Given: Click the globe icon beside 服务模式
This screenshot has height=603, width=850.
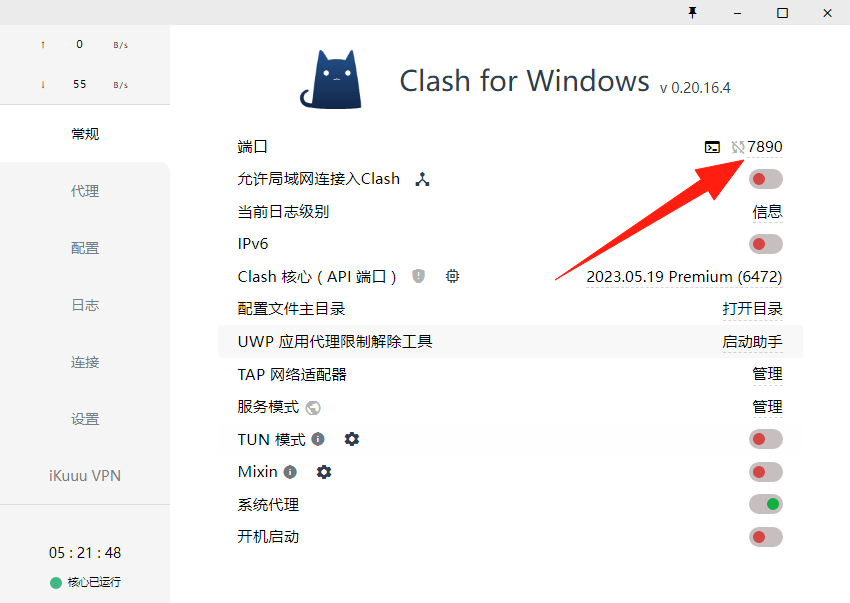Looking at the screenshot, I should point(313,407).
